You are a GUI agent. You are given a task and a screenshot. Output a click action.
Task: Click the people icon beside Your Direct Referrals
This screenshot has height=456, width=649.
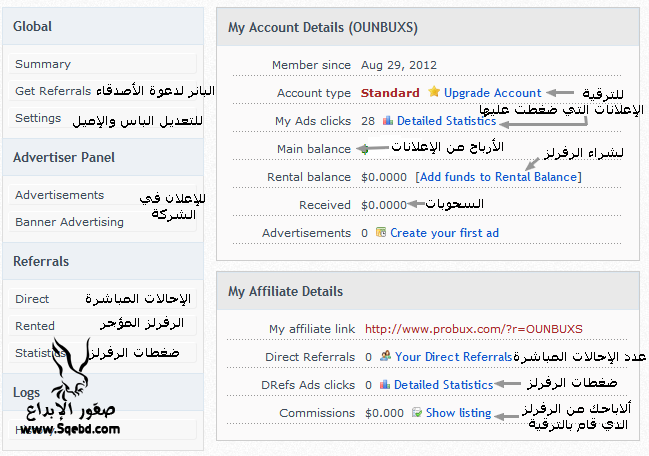tap(386, 357)
